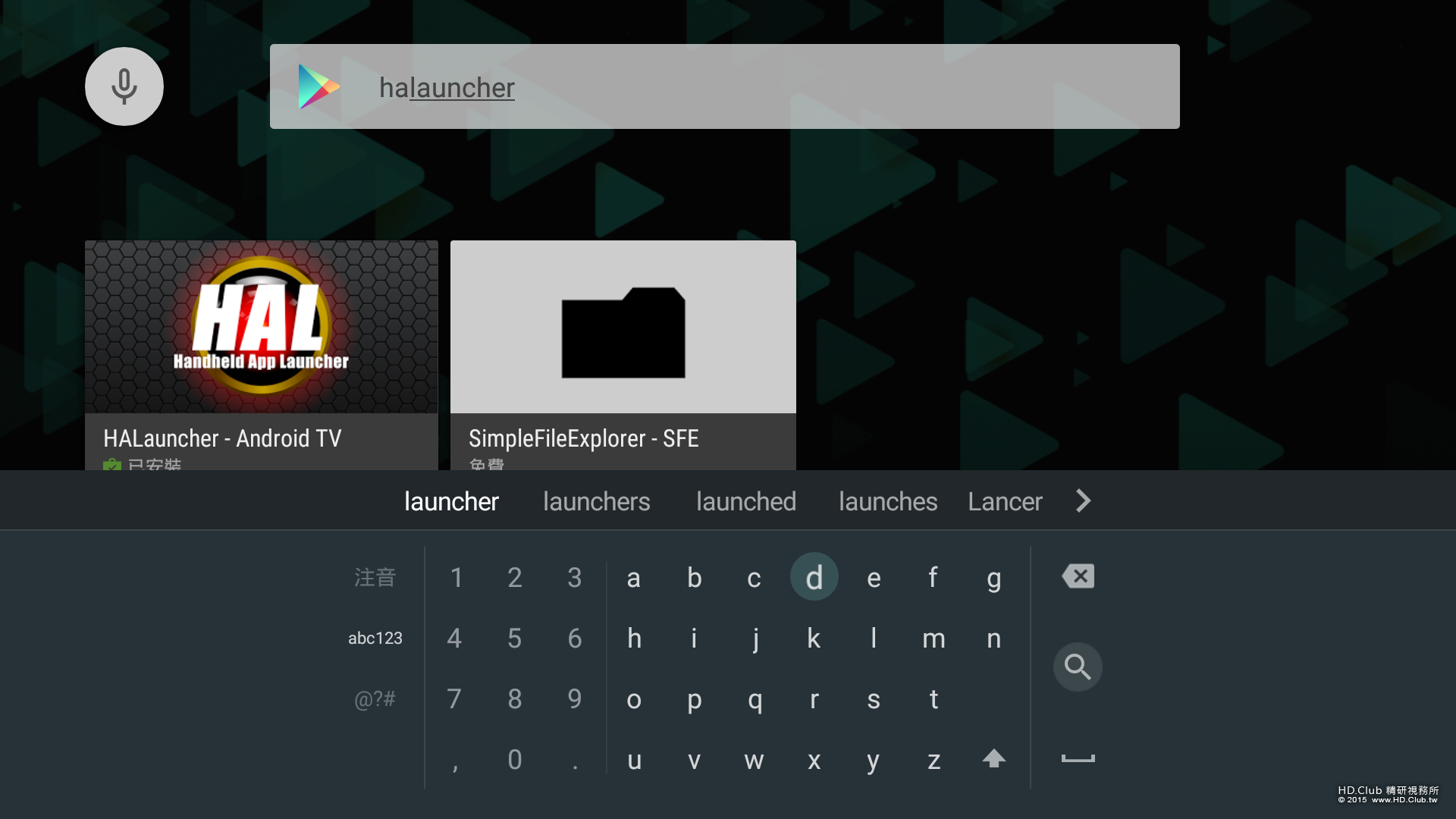Click the Google Play logo in search bar

click(318, 86)
